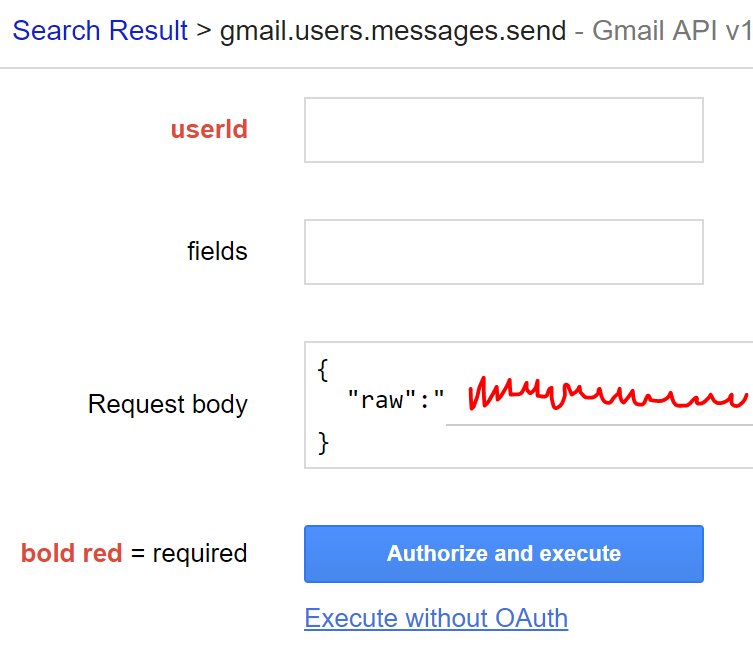The image size is (753, 663).
Task: Click the fields parameter label
Action: coord(217,251)
